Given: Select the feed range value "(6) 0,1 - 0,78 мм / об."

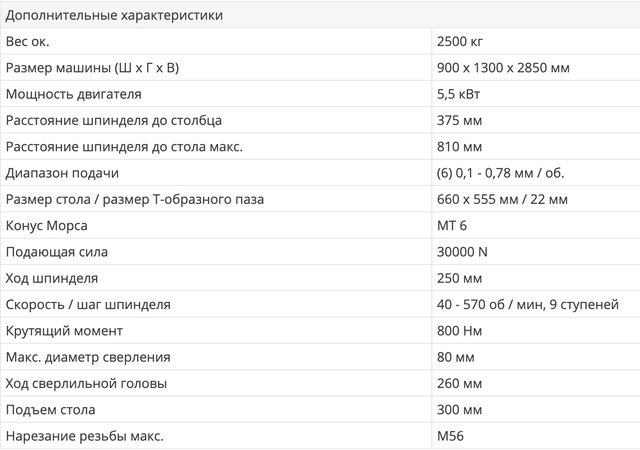Looking at the screenshot, I should (x=501, y=173).
